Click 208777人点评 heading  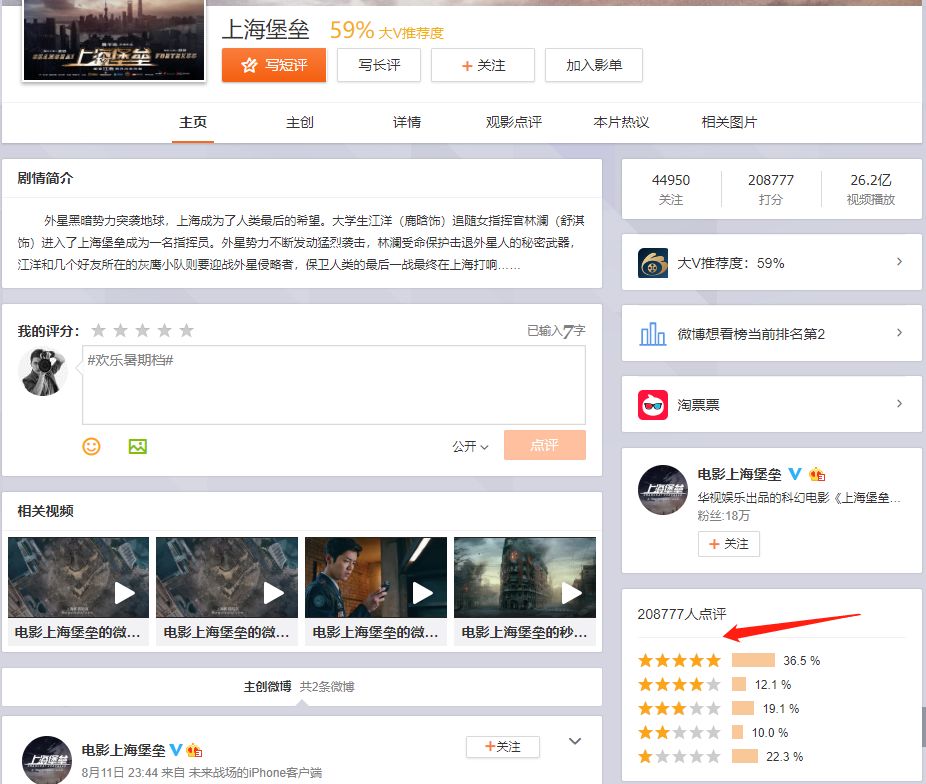(x=682, y=614)
